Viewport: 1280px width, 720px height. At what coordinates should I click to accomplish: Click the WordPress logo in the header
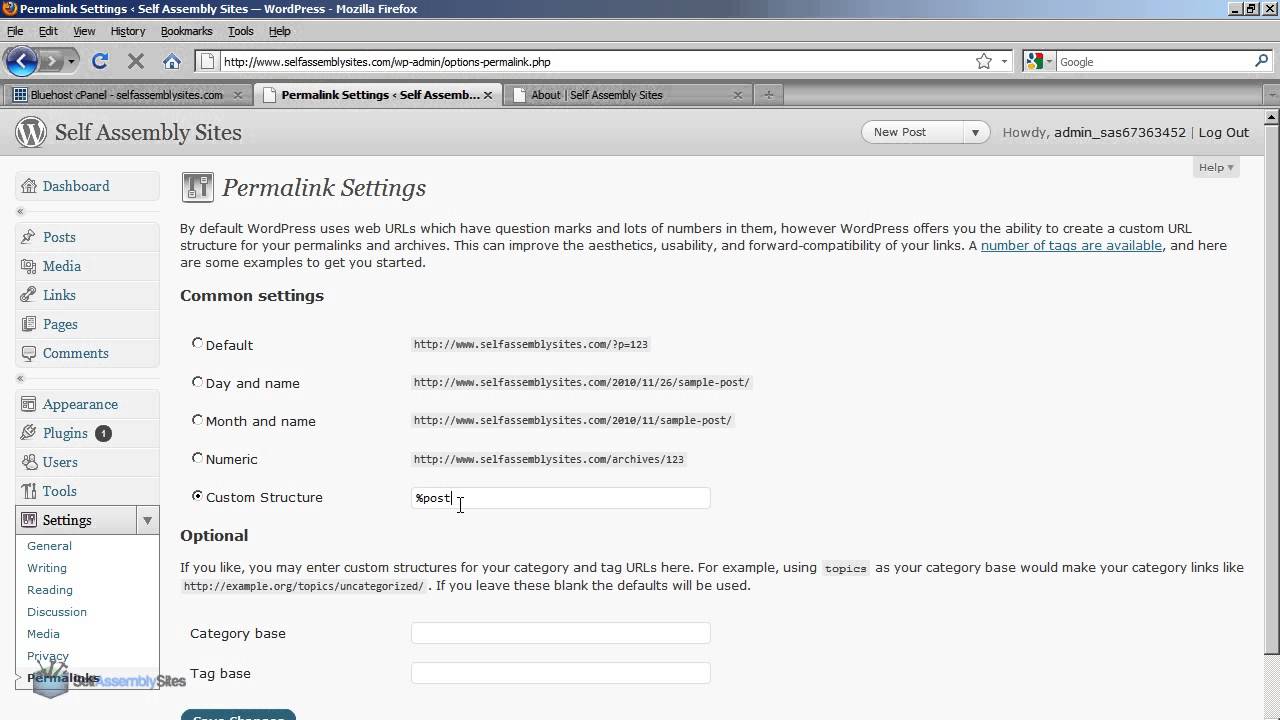click(x=31, y=132)
